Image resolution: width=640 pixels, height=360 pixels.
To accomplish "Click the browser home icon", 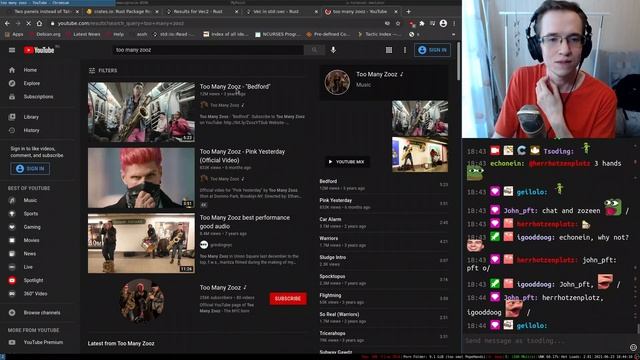I will 39,24.
